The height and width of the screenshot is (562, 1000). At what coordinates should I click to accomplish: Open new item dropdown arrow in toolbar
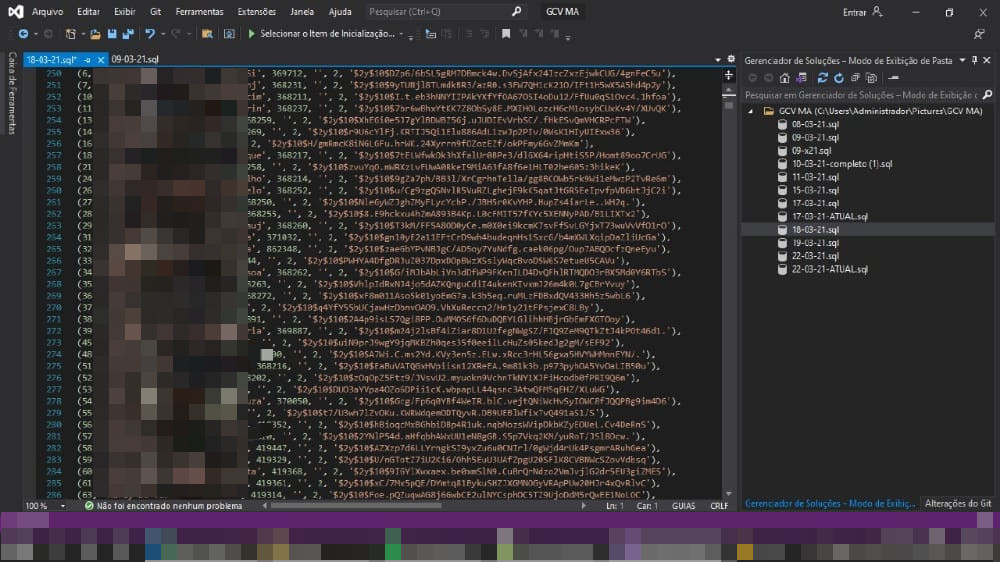83,34
